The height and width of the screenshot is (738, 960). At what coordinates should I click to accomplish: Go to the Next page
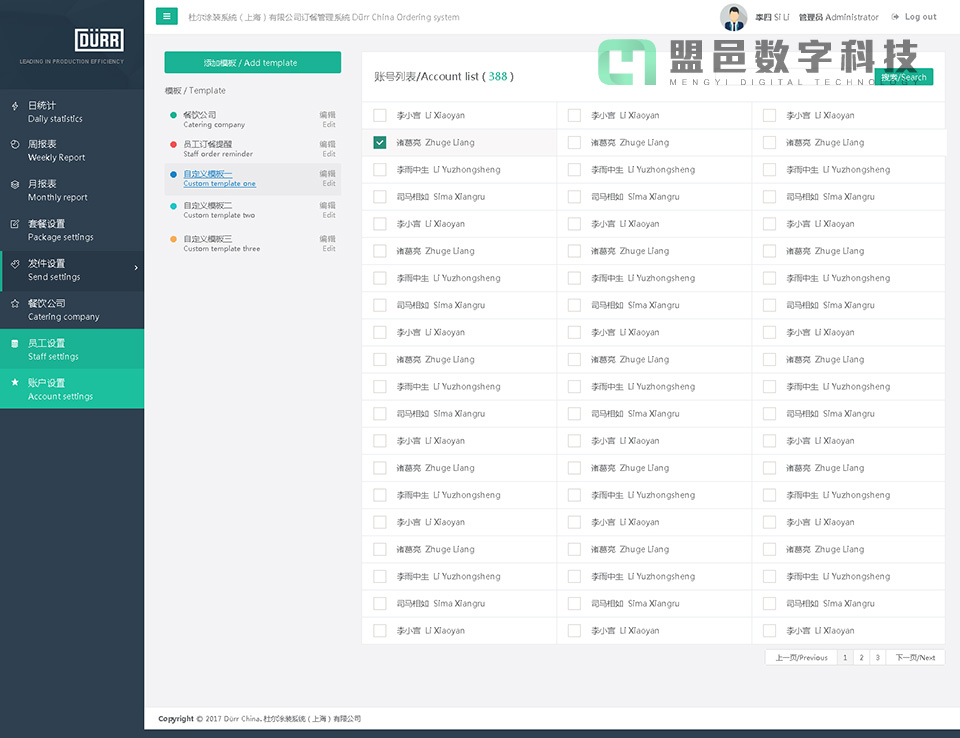tap(915, 658)
